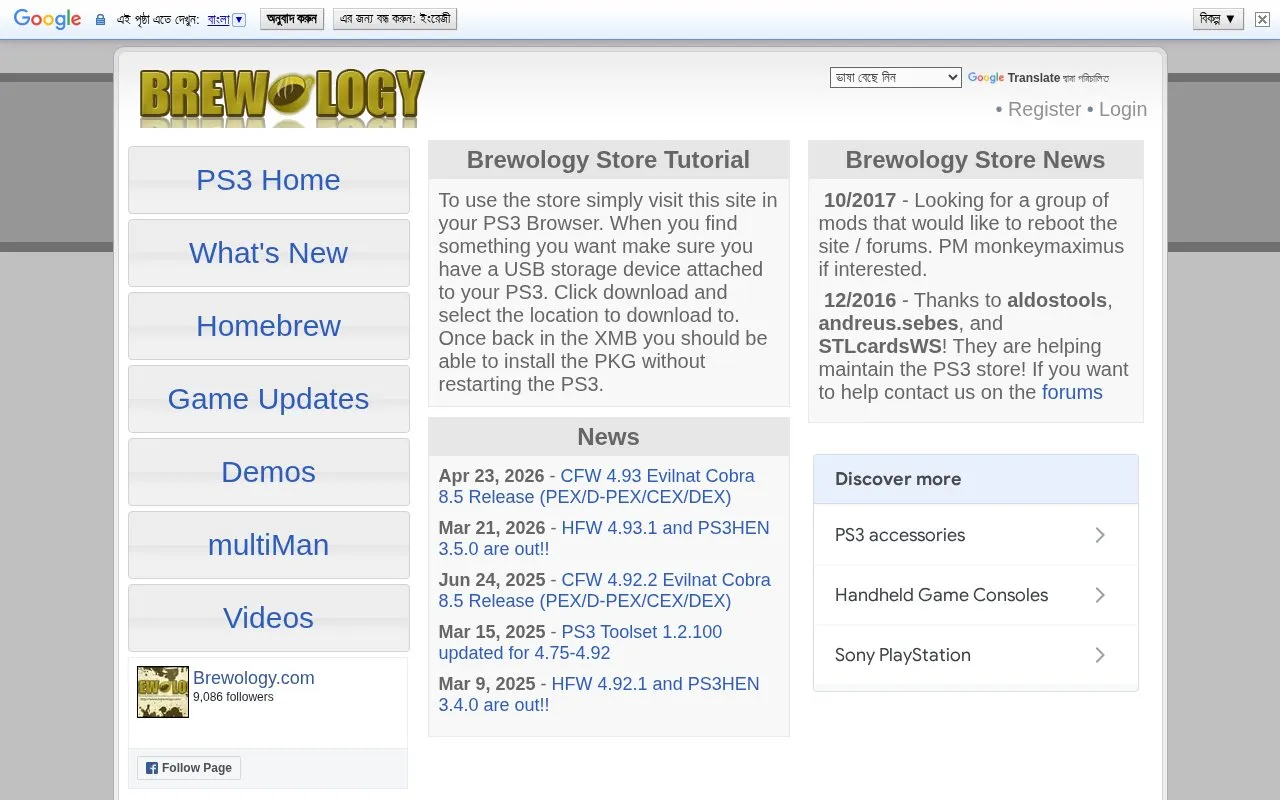Image resolution: width=1280 pixels, height=800 pixels.
Task: Click the অনুবাদ করুন translate button
Action: click(292, 19)
